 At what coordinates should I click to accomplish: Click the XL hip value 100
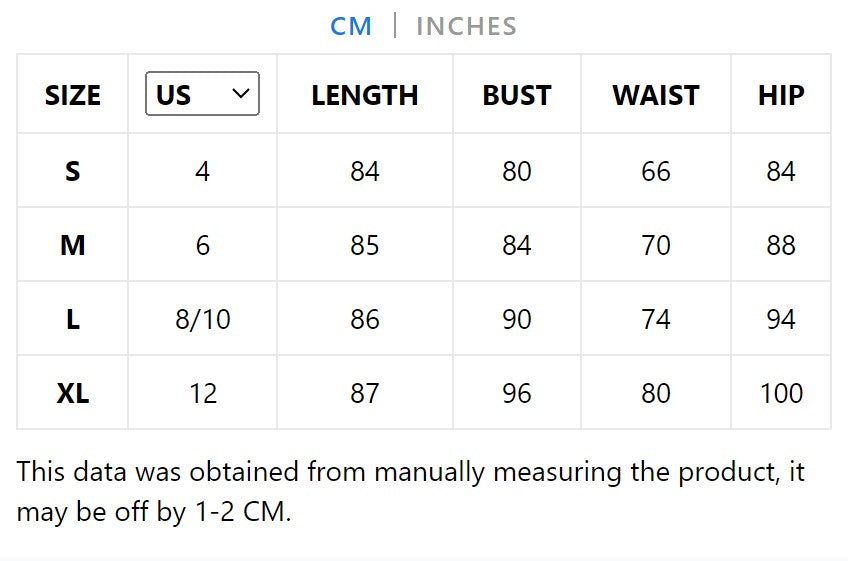click(781, 393)
